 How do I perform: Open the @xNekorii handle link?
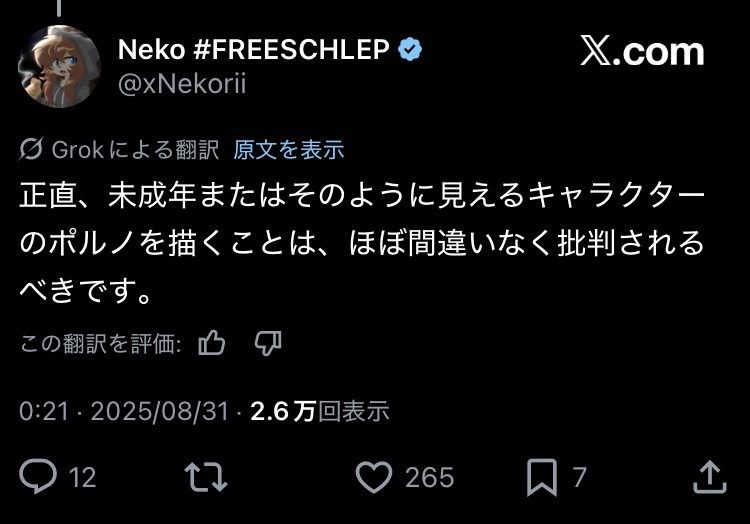(x=182, y=84)
